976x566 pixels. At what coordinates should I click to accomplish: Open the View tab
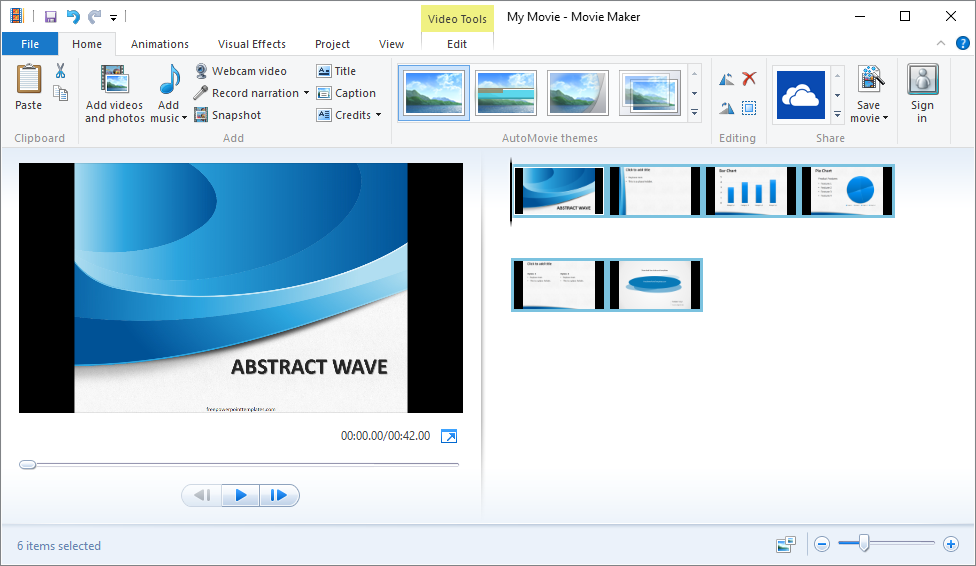tap(391, 44)
